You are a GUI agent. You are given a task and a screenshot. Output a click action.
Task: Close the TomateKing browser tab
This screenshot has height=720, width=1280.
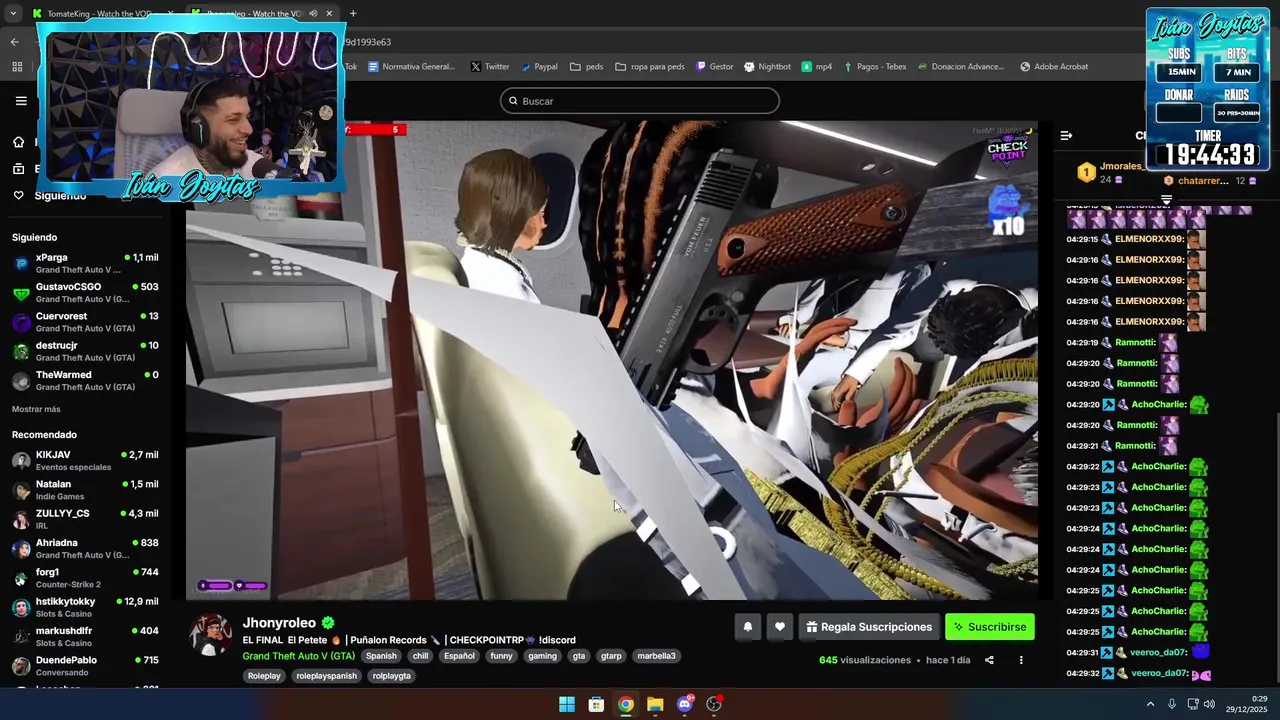pos(170,13)
